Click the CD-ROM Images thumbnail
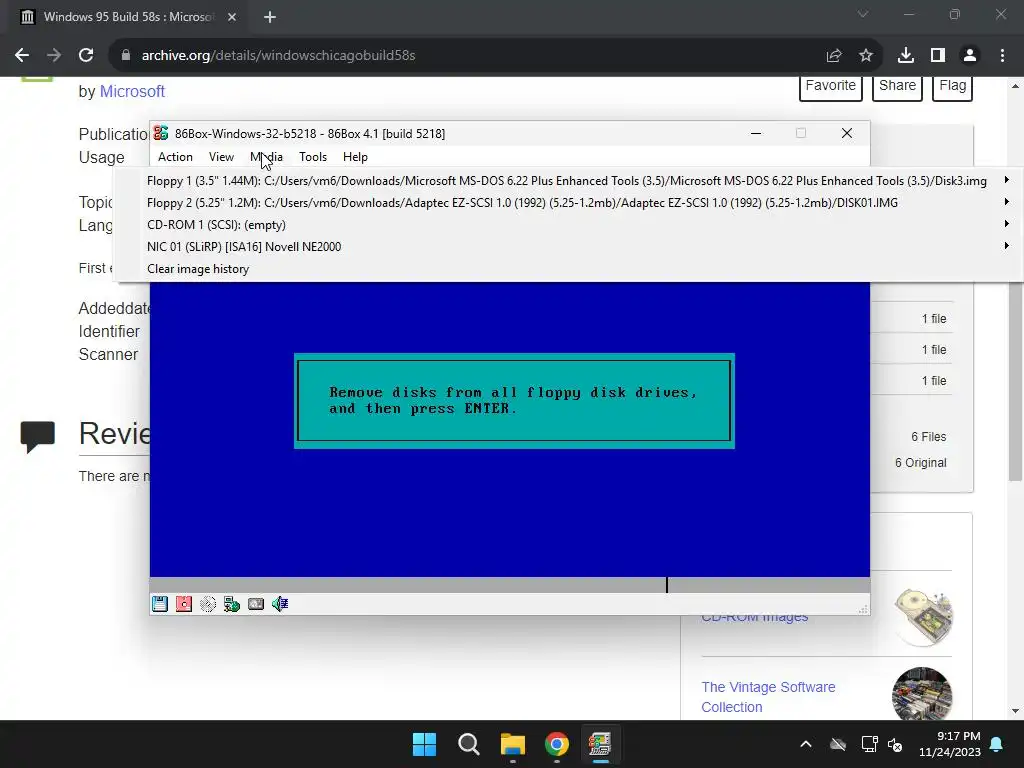Screen dimensions: 1024x768 923,617
